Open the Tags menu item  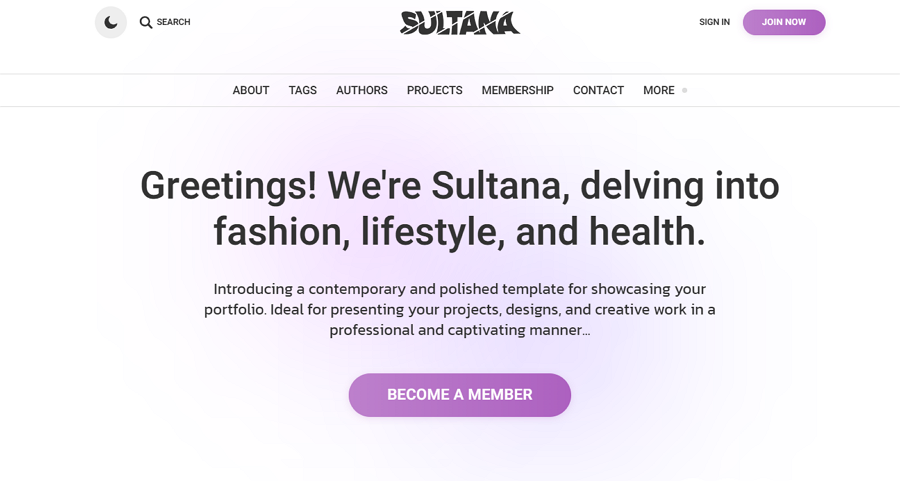[x=303, y=90]
